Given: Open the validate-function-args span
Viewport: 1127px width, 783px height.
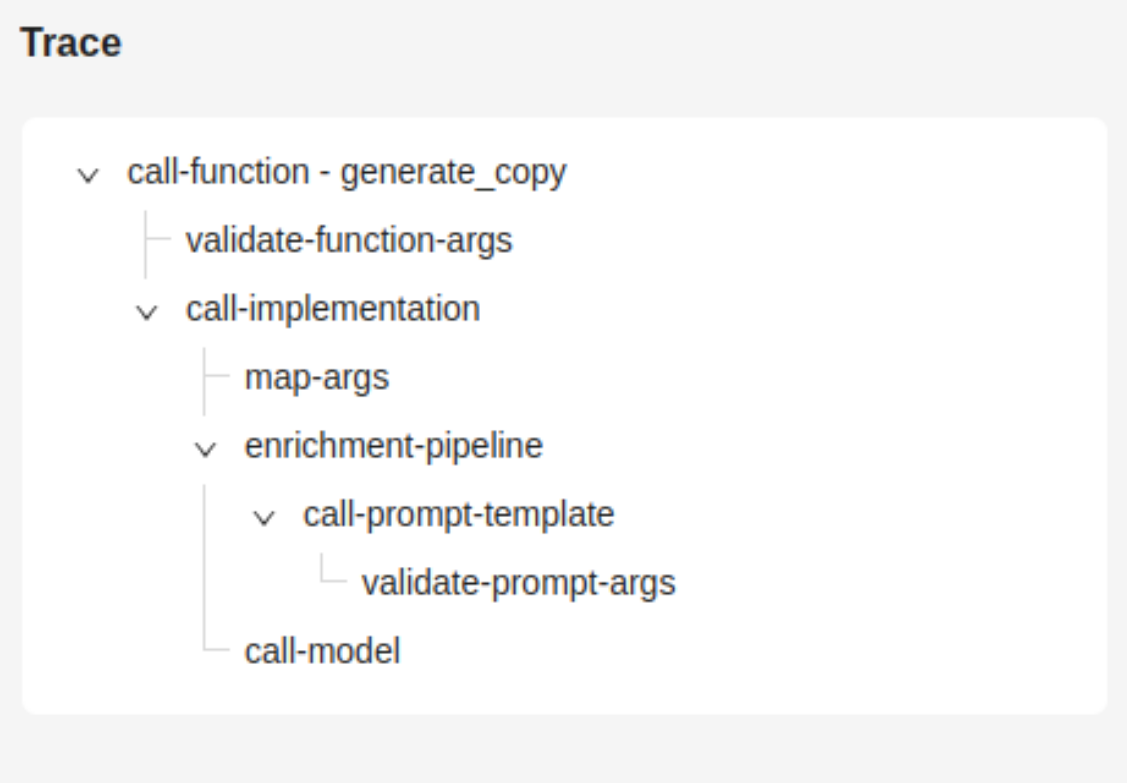Looking at the screenshot, I should point(349,240).
